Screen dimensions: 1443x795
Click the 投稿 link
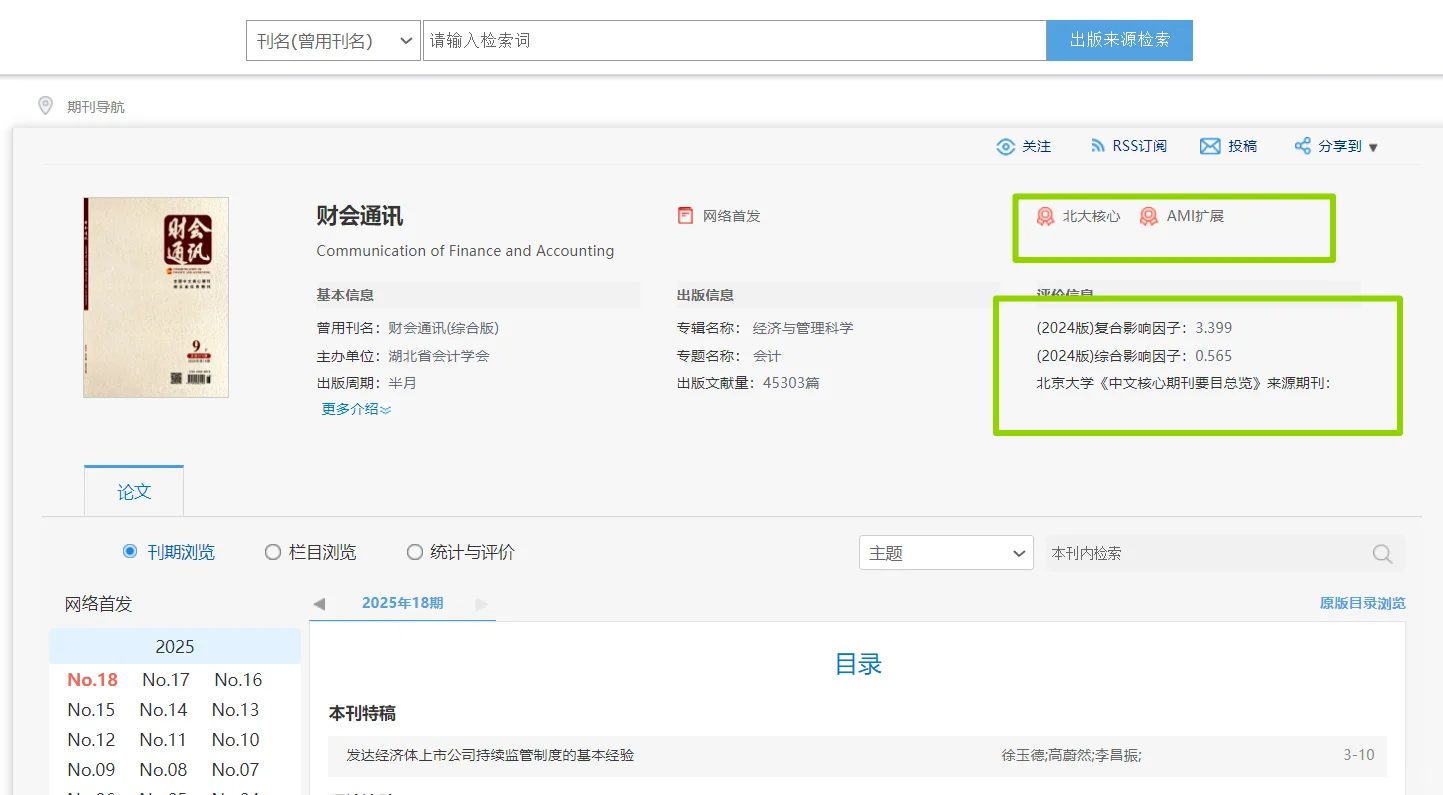1242,146
